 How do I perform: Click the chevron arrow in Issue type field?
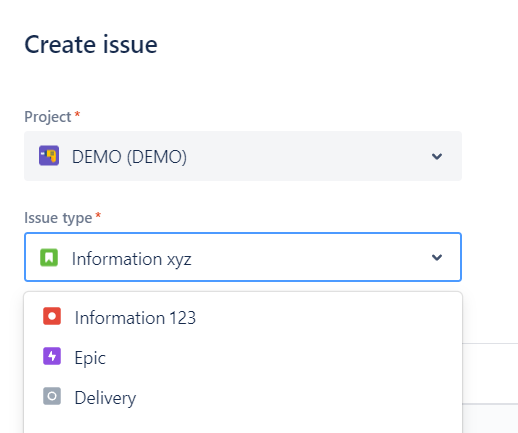437,257
